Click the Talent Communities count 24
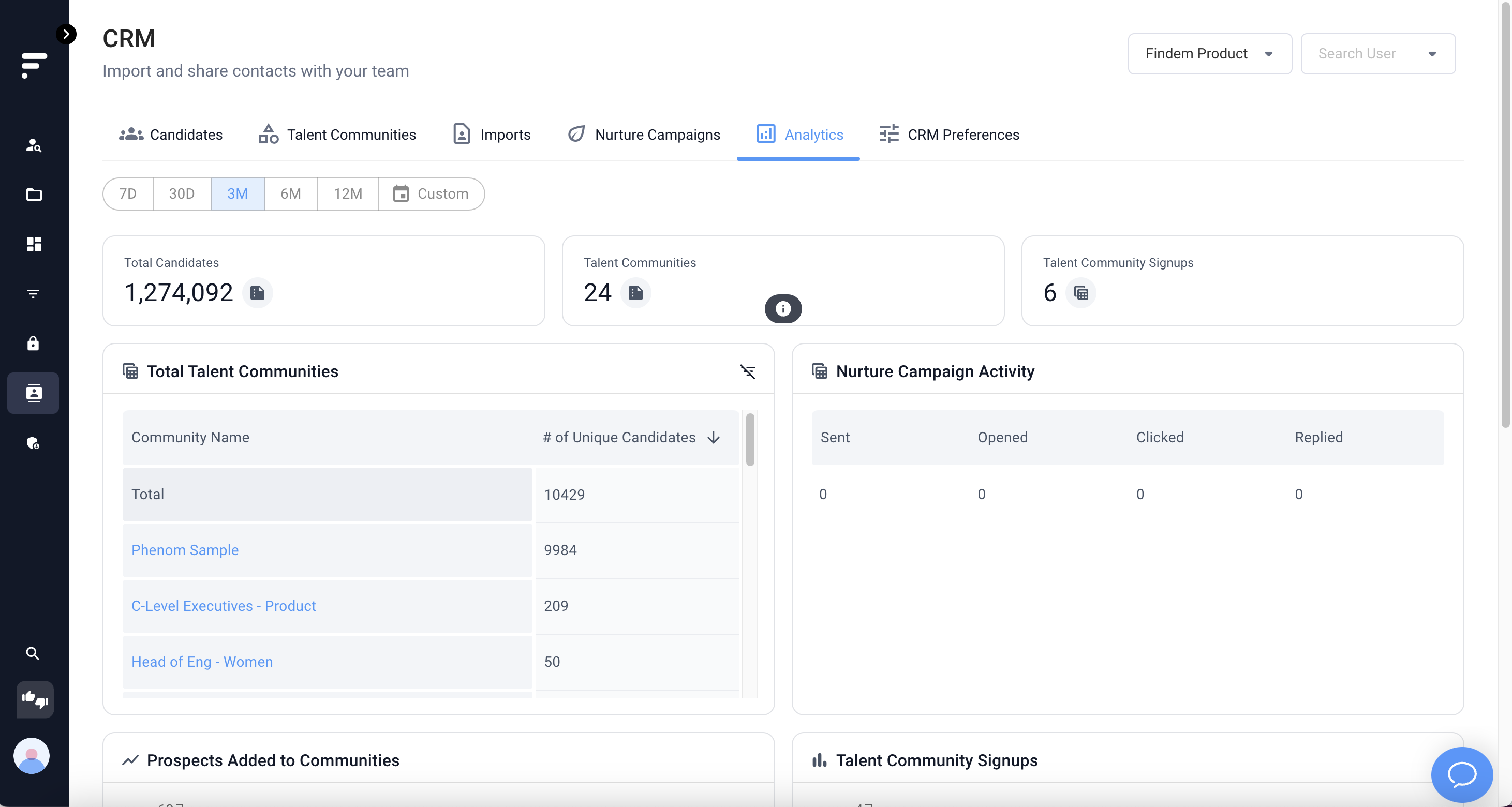This screenshot has width=1512, height=807. coord(598,293)
